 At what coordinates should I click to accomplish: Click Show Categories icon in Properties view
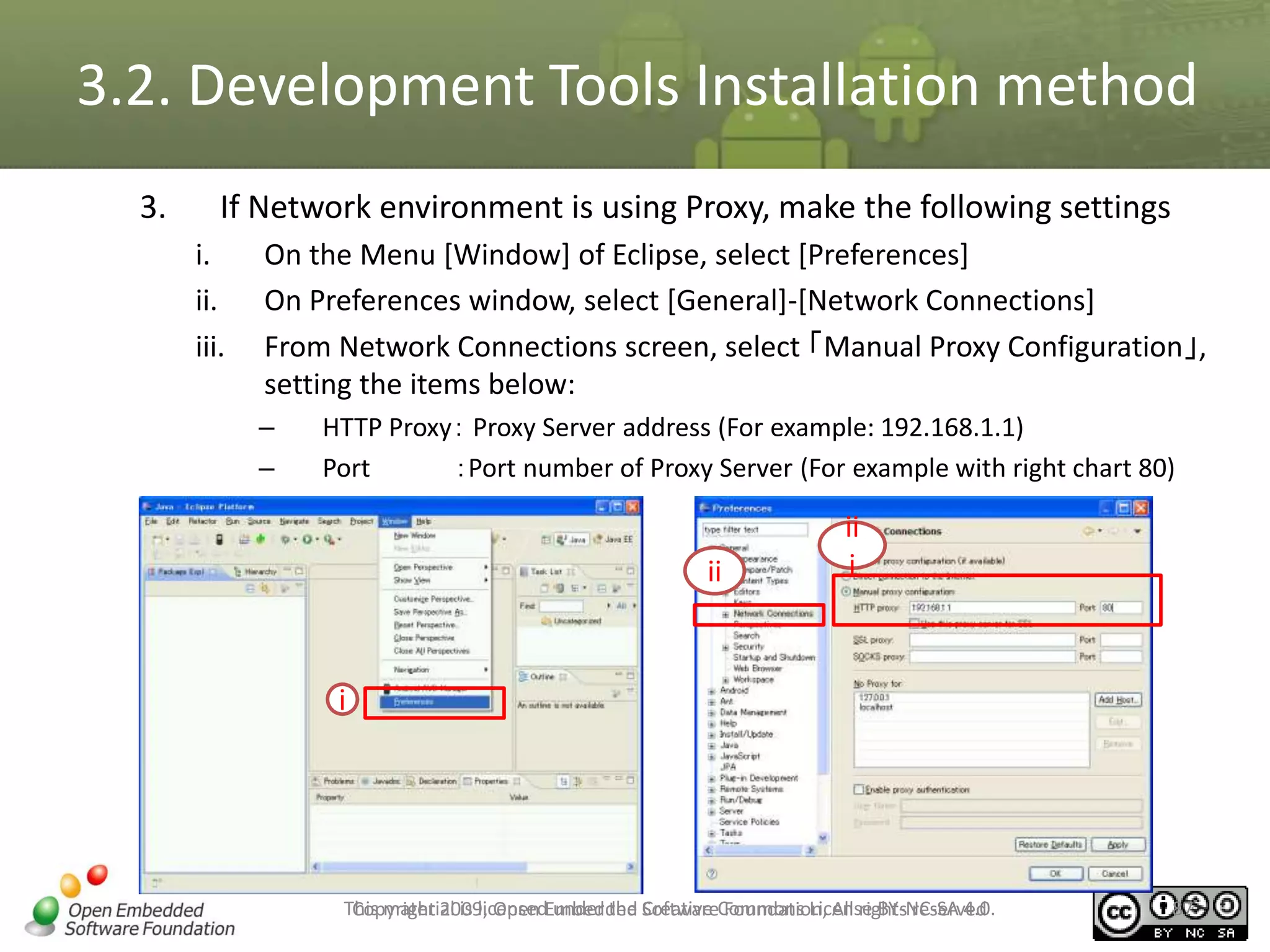click(563, 781)
